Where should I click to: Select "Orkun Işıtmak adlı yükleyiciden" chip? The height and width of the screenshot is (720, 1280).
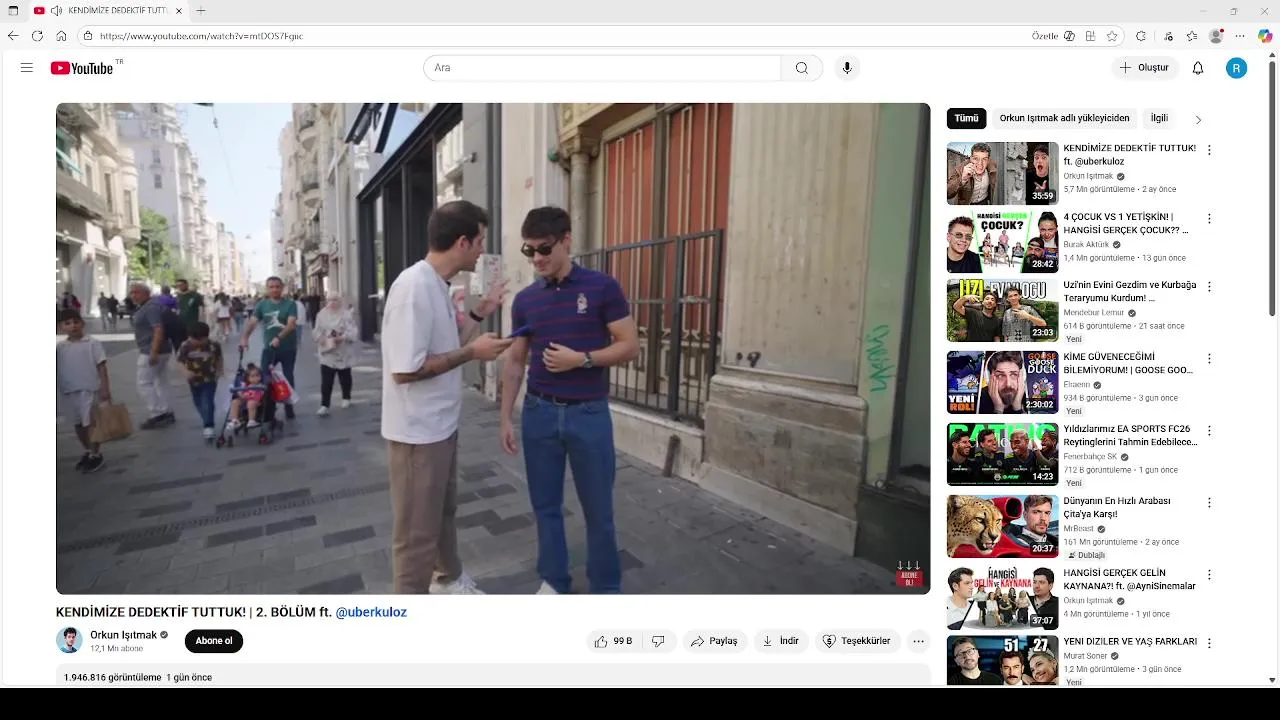[1064, 118]
